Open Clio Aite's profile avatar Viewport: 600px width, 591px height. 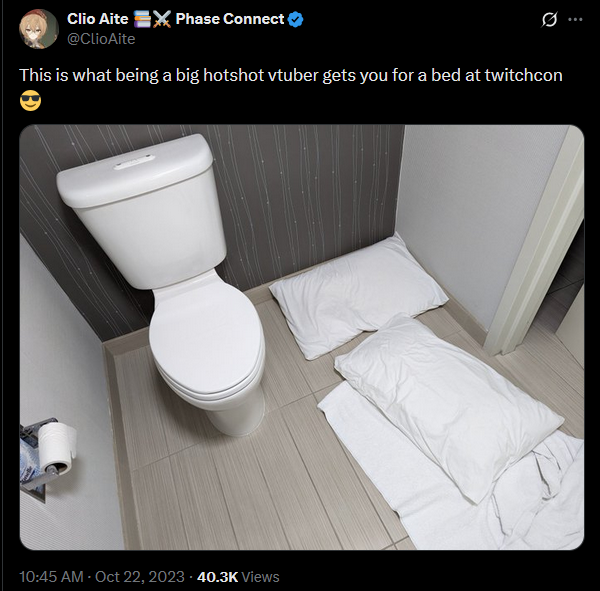click(x=39, y=29)
